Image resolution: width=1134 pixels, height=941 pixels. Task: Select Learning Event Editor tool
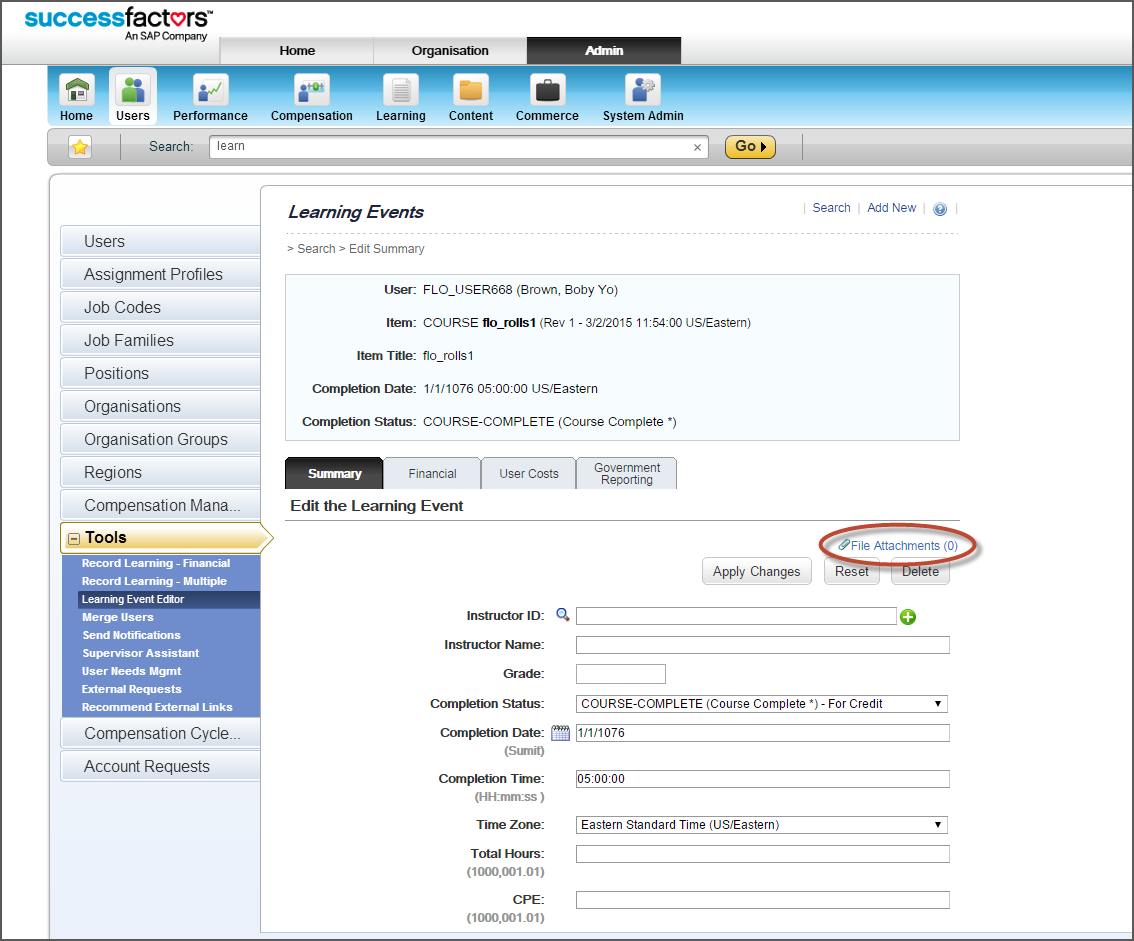[169, 600]
